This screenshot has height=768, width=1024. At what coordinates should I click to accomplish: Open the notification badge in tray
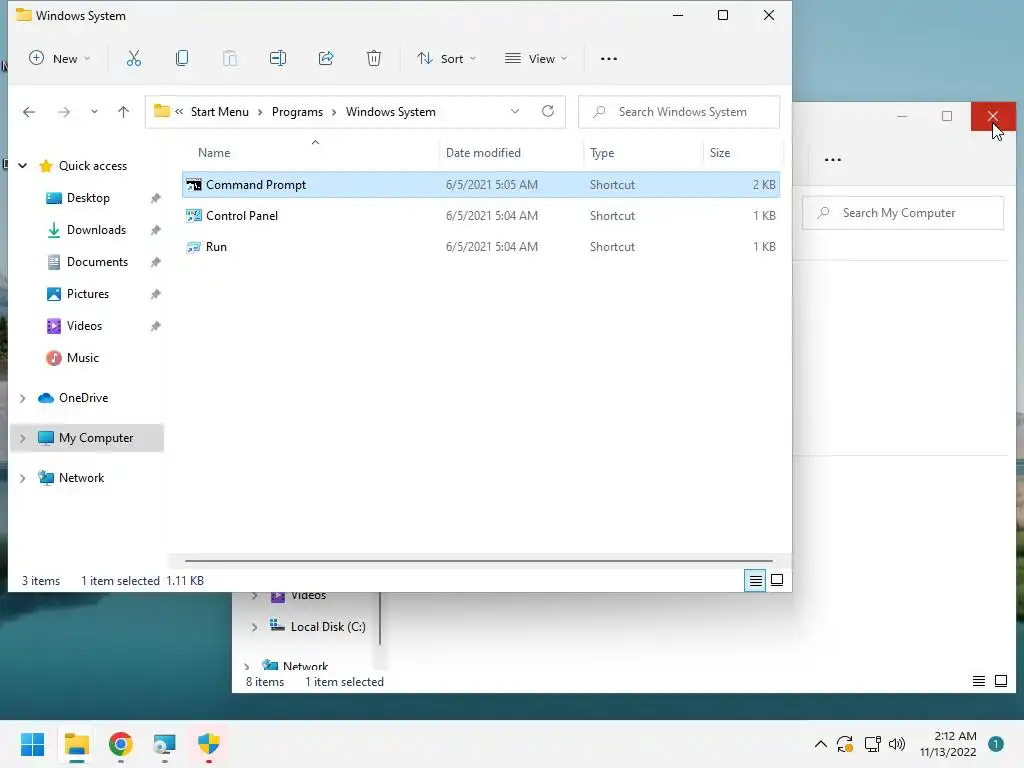996,744
